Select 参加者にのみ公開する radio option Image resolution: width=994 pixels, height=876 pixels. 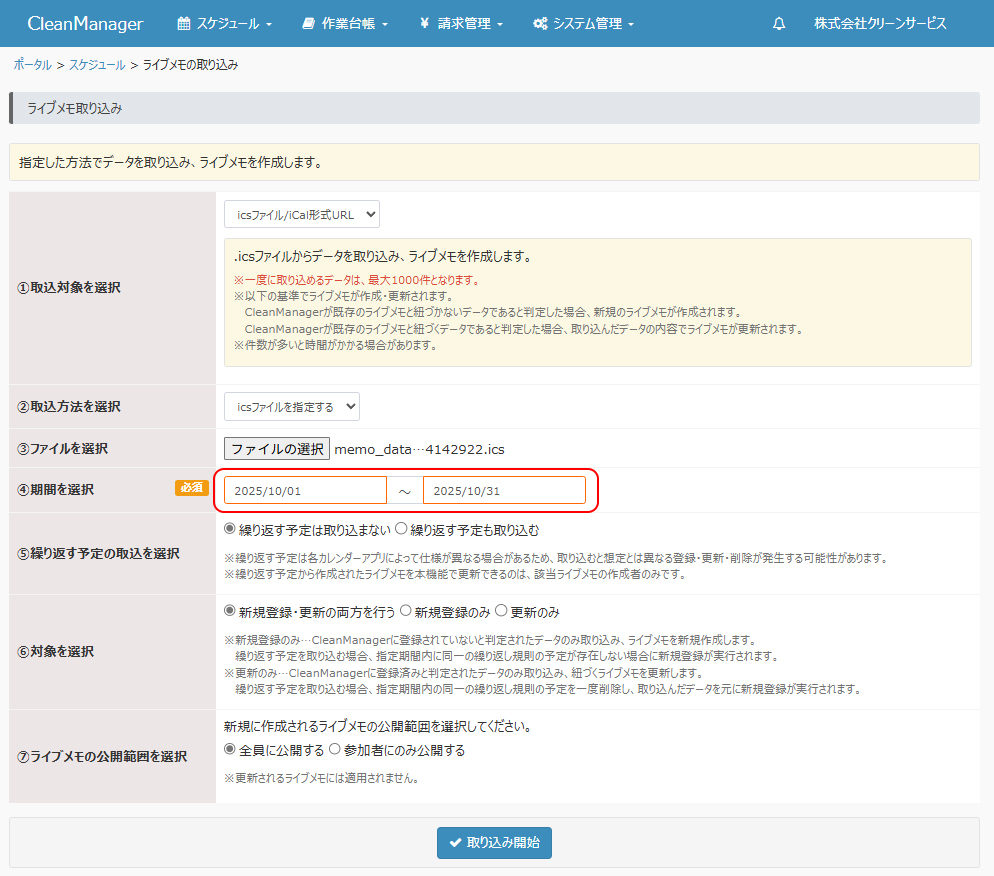click(x=336, y=750)
